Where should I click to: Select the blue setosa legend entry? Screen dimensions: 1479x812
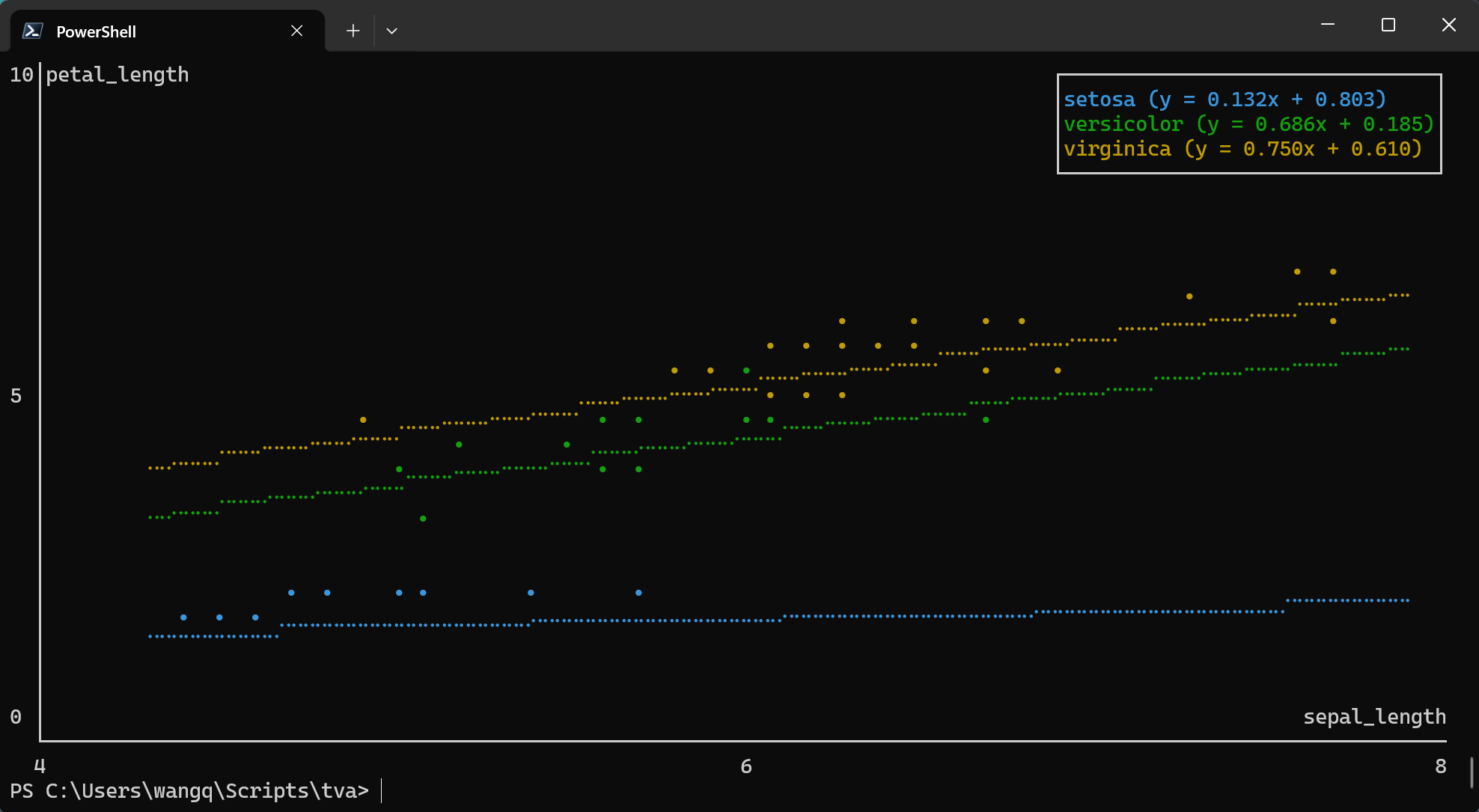pos(1100,98)
